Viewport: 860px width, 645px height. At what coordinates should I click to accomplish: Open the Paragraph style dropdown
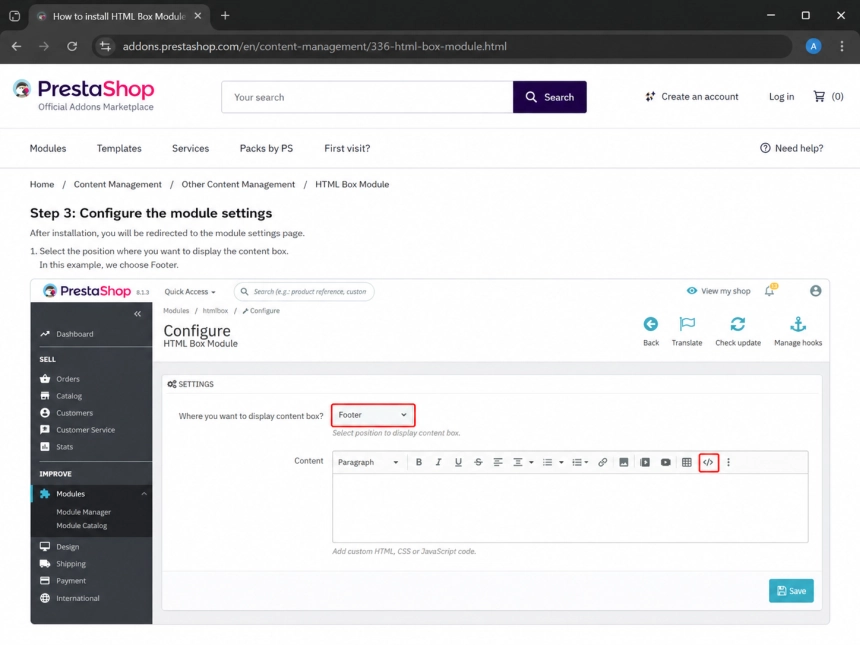(368, 462)
